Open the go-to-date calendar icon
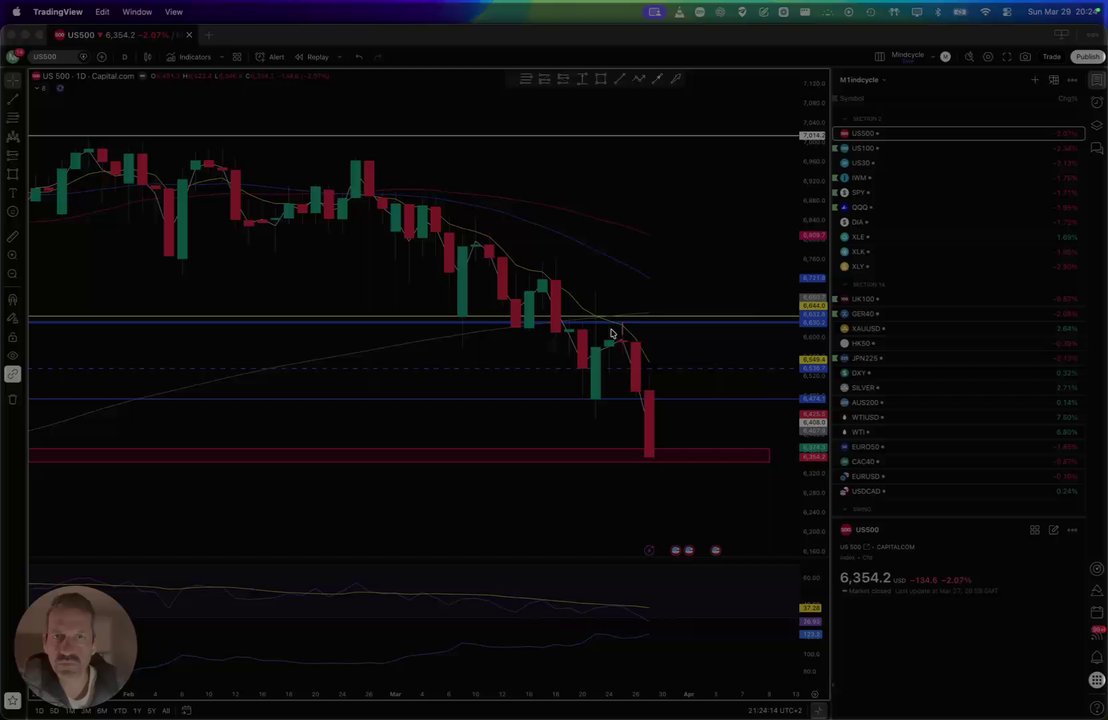1108x720 pixels. coord(187,711)
